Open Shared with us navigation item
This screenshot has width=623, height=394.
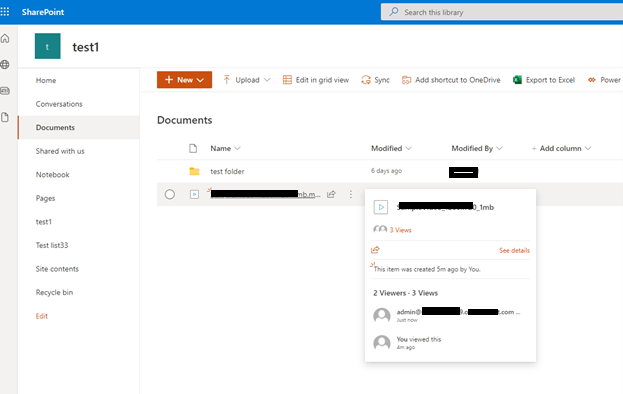60,151
